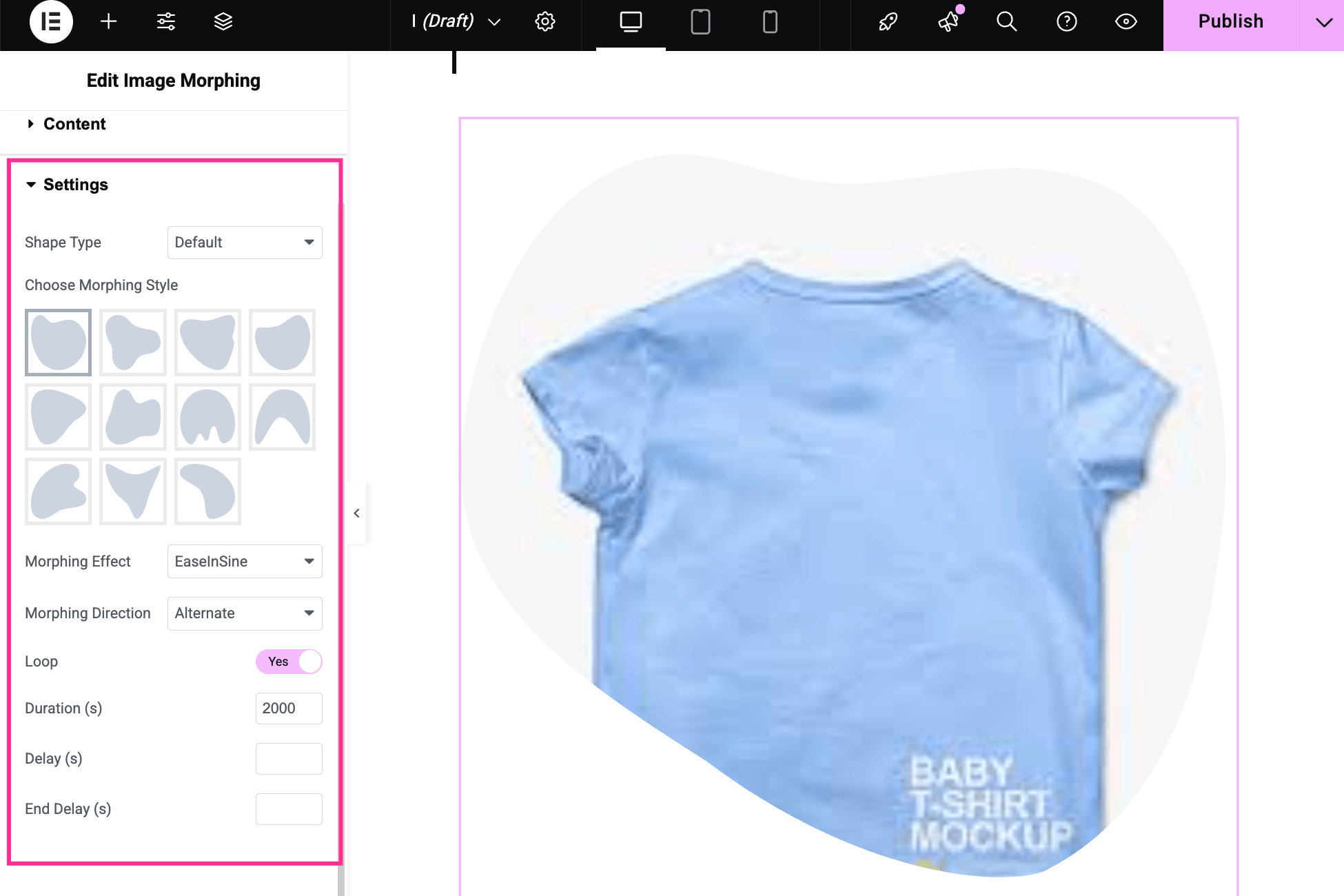Open the Add Element plus icon
The image size is (1344, 896).
pyautogui.click(x=108, y=22)
